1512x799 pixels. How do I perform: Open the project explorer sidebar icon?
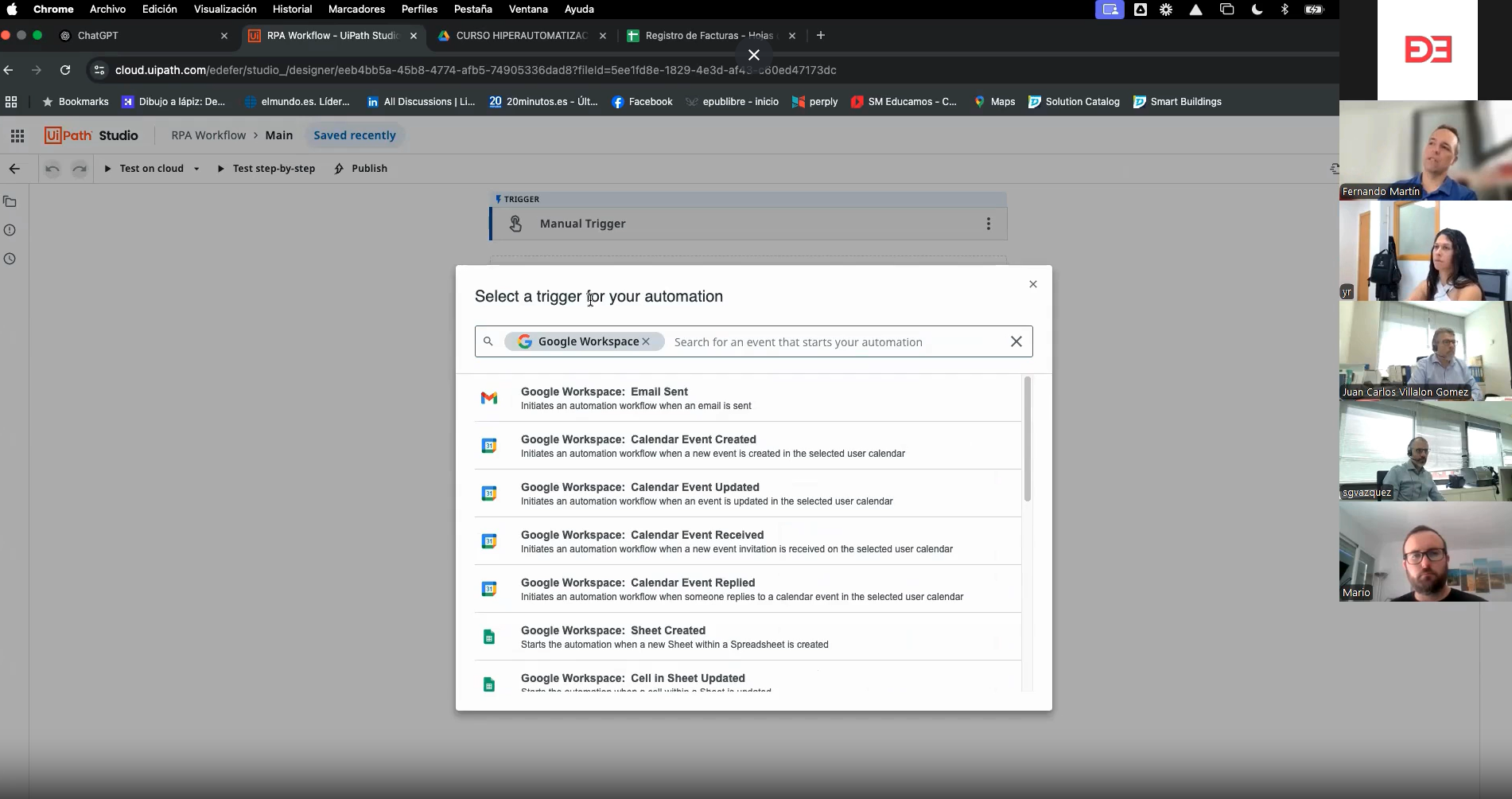(10, 201)
